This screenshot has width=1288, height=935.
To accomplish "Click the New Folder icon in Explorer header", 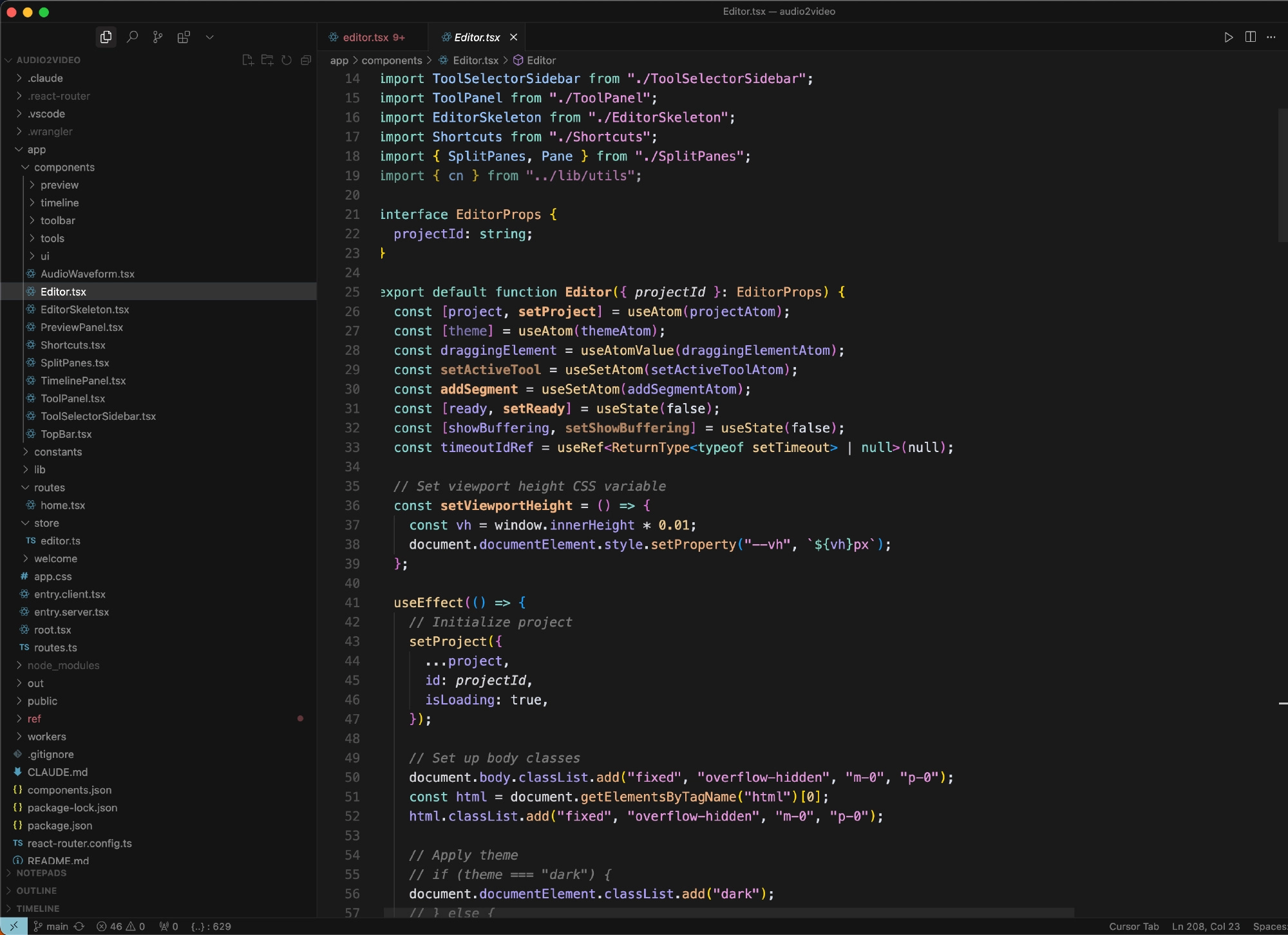I will point(267,60).
